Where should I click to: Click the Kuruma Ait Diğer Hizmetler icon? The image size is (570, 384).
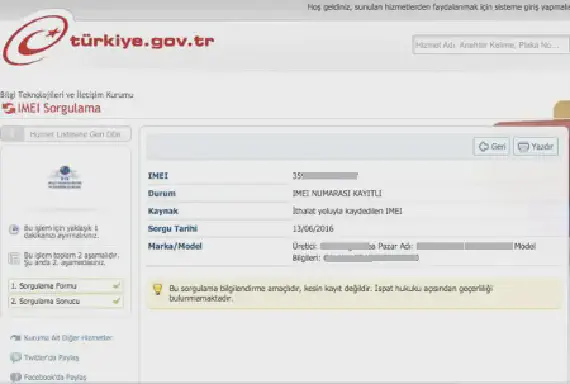tap(16, 338)
